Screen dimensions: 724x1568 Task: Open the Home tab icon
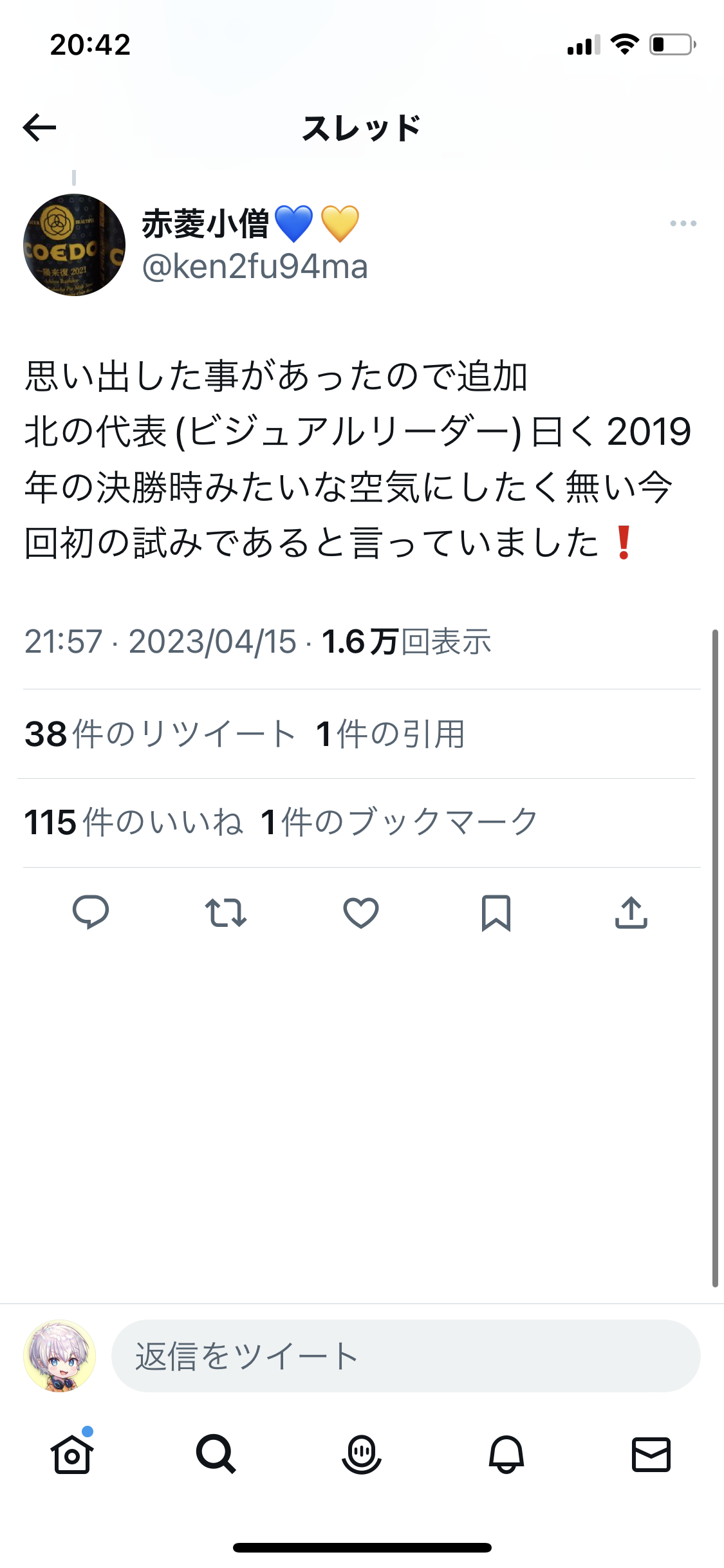[72, 1454]
